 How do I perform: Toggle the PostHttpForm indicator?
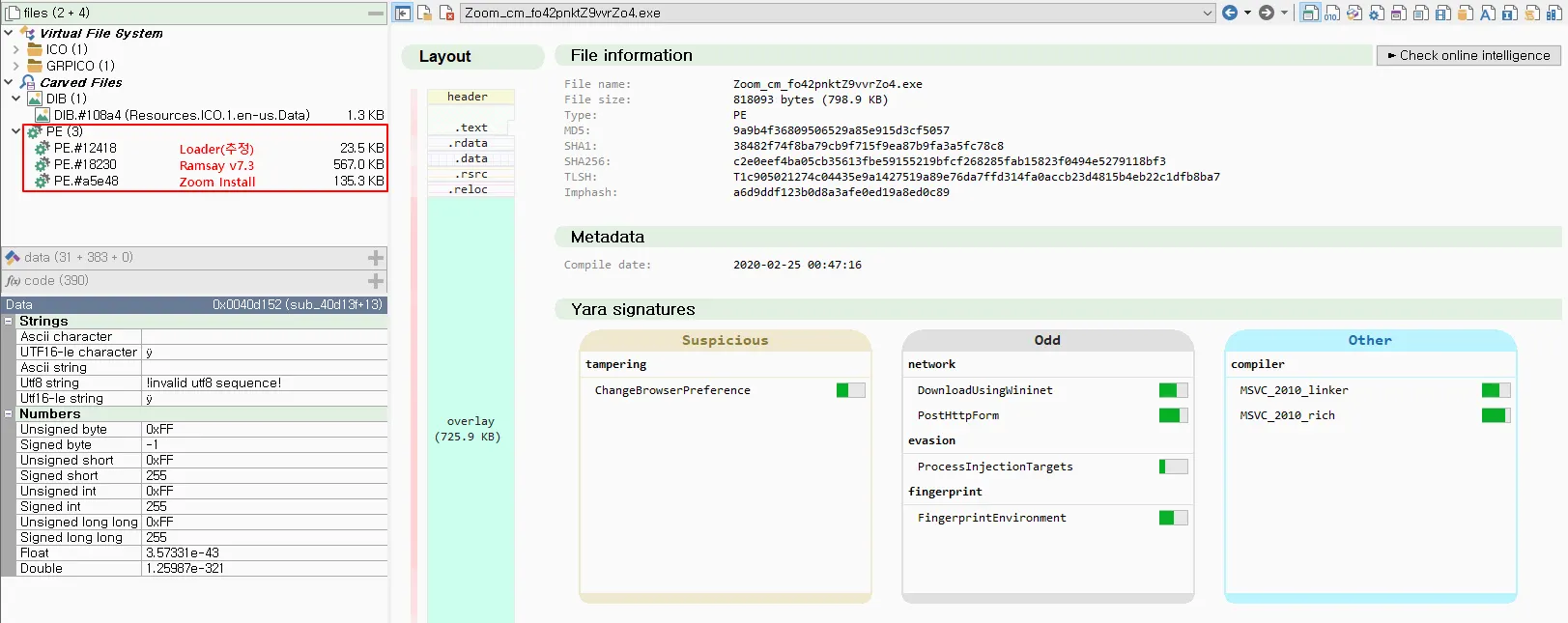tap(1174, 415)
